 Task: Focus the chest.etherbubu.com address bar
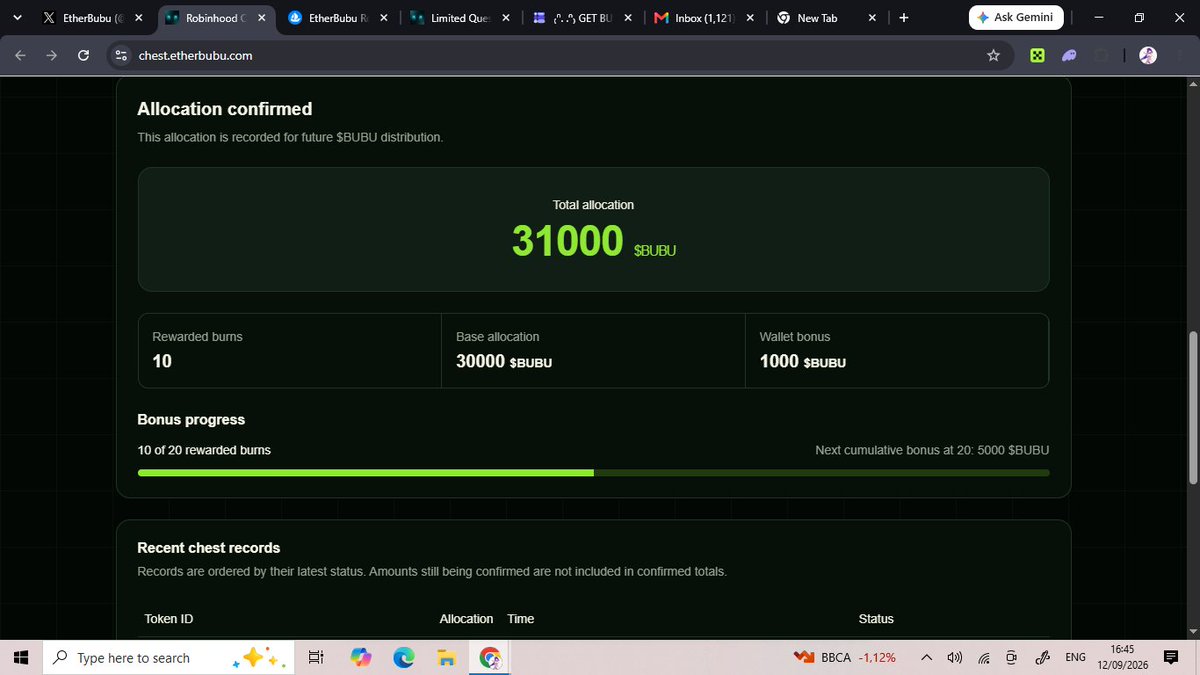(560, 56)
